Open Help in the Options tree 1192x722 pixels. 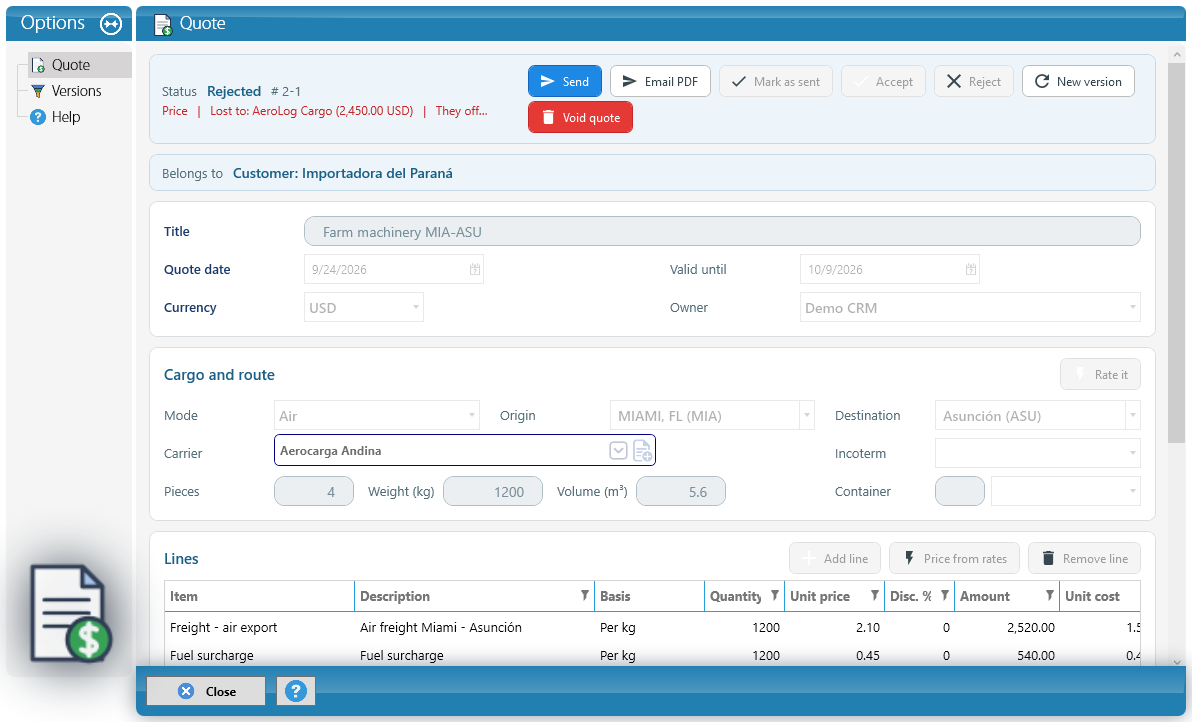coord(65,117)
